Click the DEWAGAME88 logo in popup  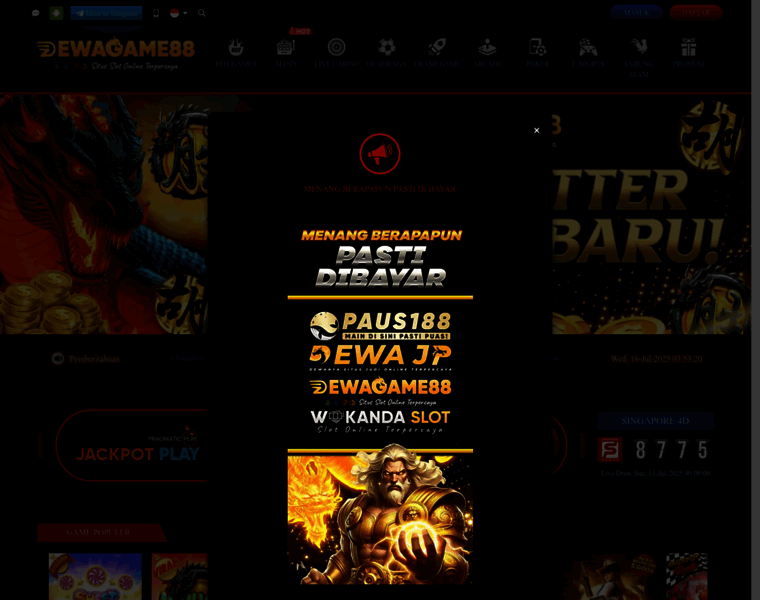pos(380,392)
